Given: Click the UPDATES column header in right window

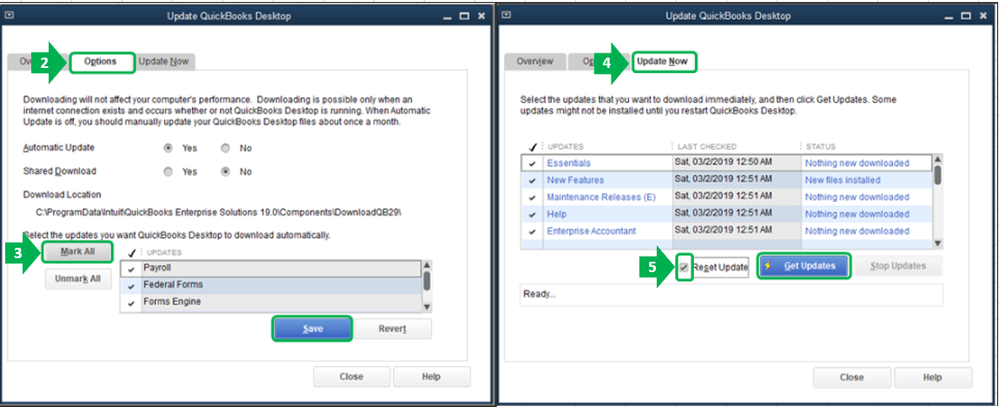Looking at the screenshot, I should pos(566,146).
